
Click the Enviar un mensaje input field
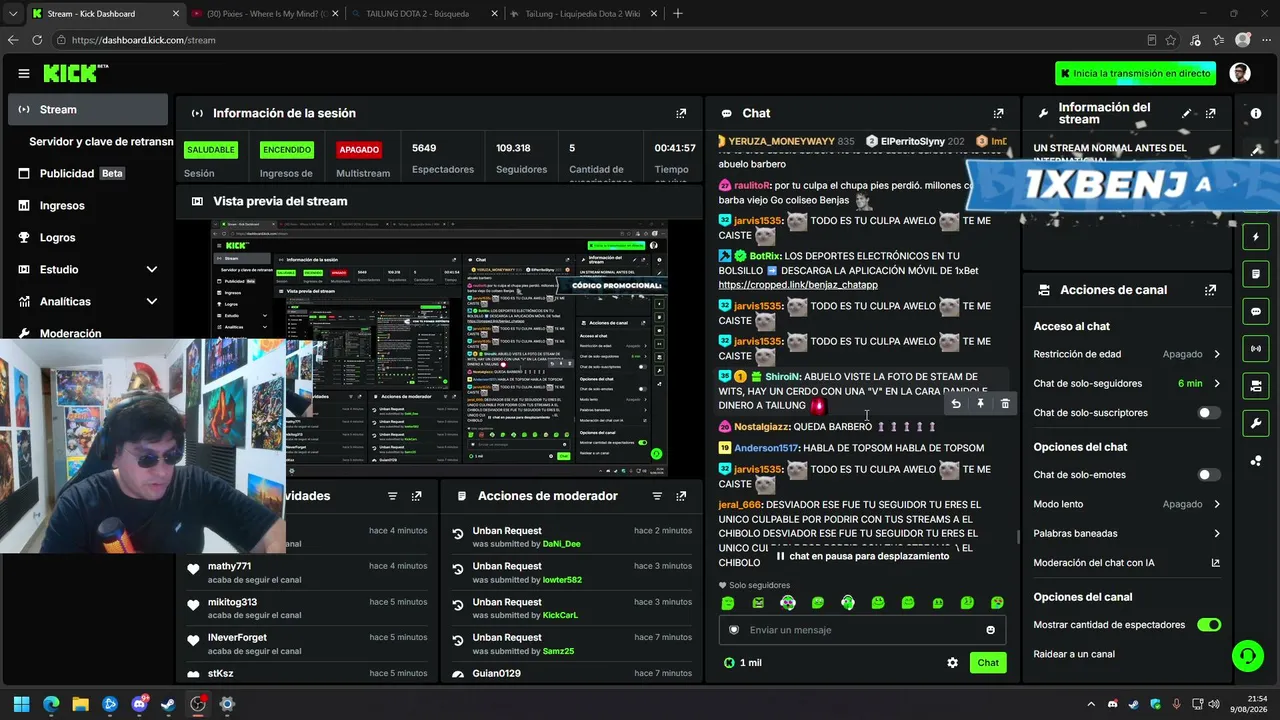pyautogui.click(x=862, y=630)
